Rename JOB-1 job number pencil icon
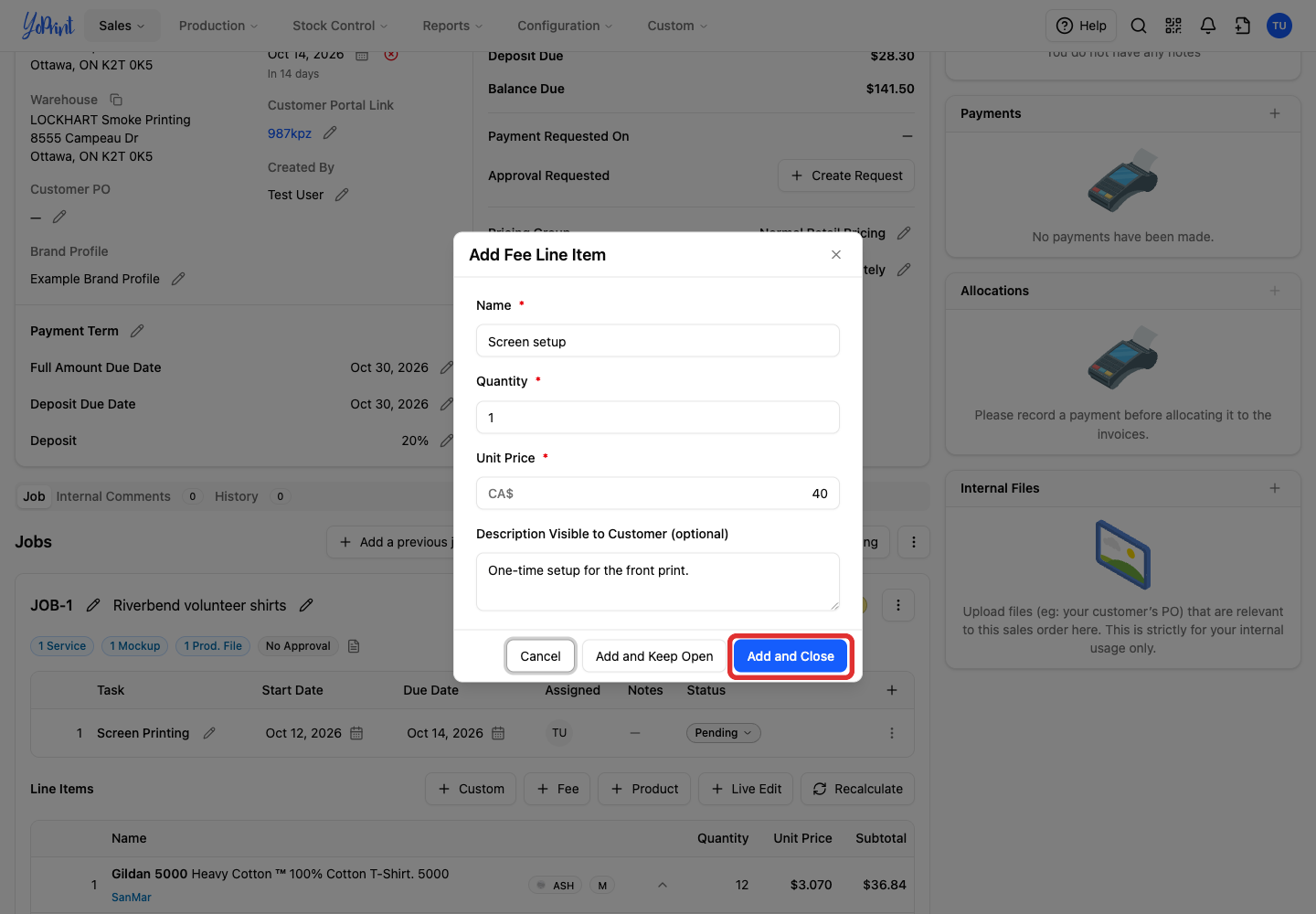Screen dimensions: 1316x914 click(93, 605)
